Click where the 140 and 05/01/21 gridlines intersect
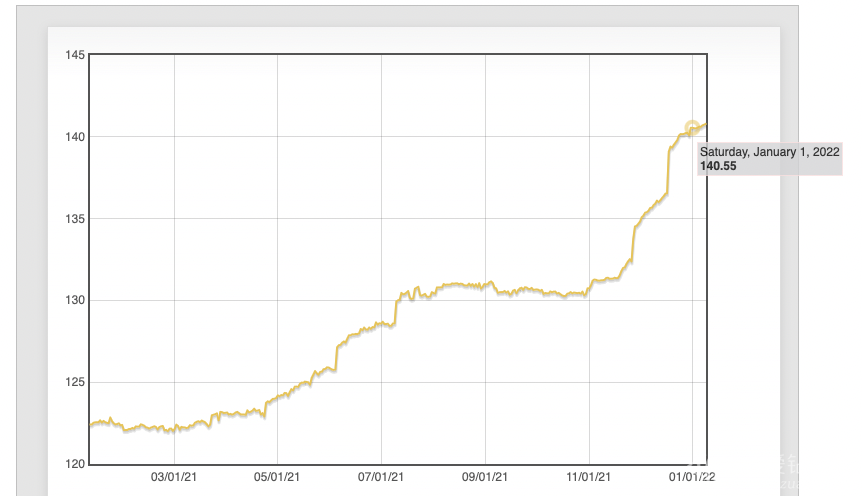The image size is (862, 496). [277, 136]
